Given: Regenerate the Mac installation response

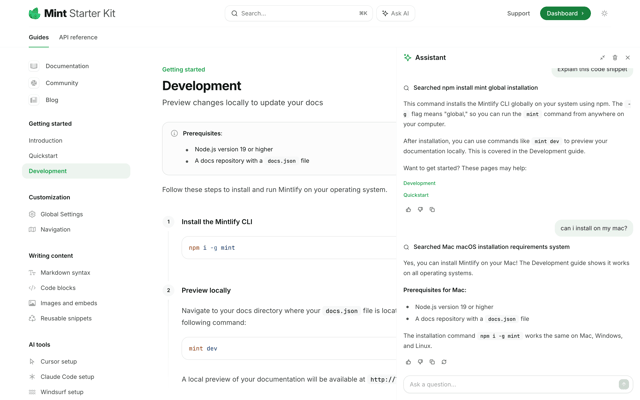Looking at the screenshot, I should coord(444,362).
